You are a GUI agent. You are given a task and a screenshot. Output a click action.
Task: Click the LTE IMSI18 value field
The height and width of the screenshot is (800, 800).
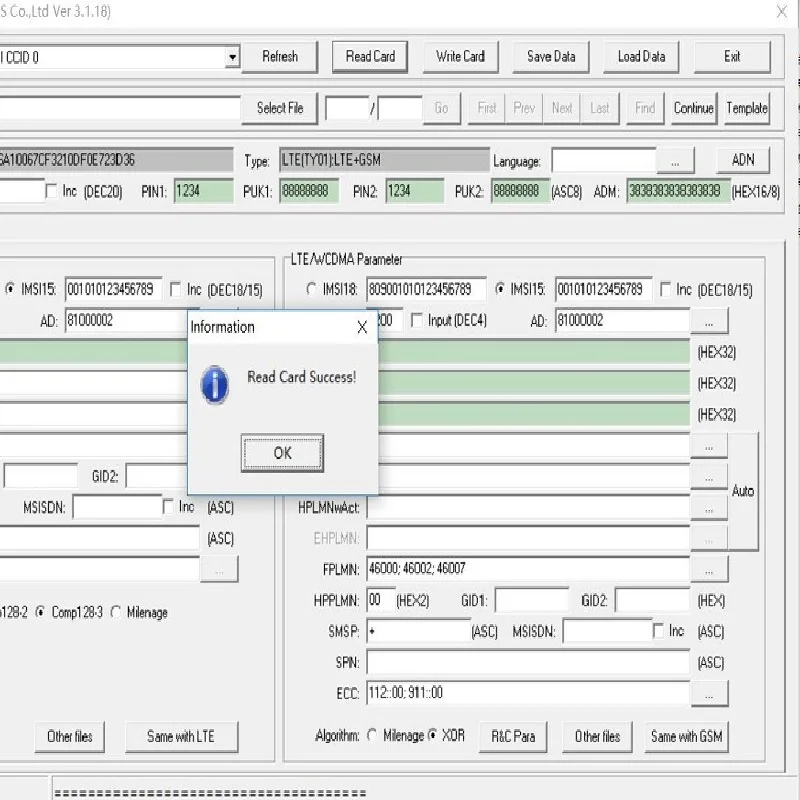tap(427, 290)
